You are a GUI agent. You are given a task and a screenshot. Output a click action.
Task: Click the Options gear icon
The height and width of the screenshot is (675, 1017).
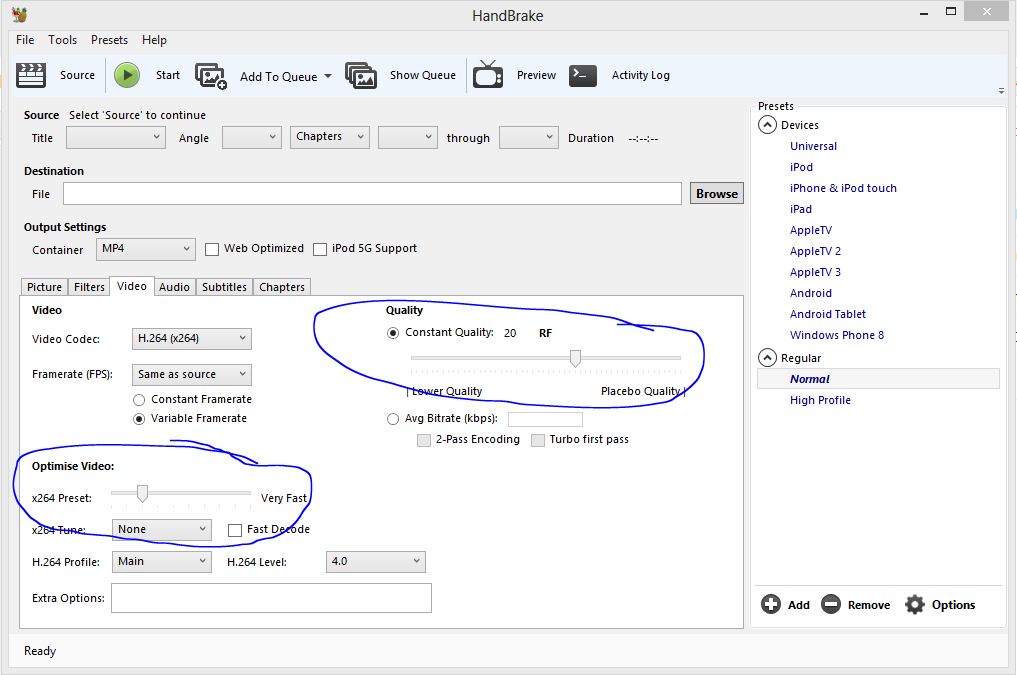click(x=915, y=604)
